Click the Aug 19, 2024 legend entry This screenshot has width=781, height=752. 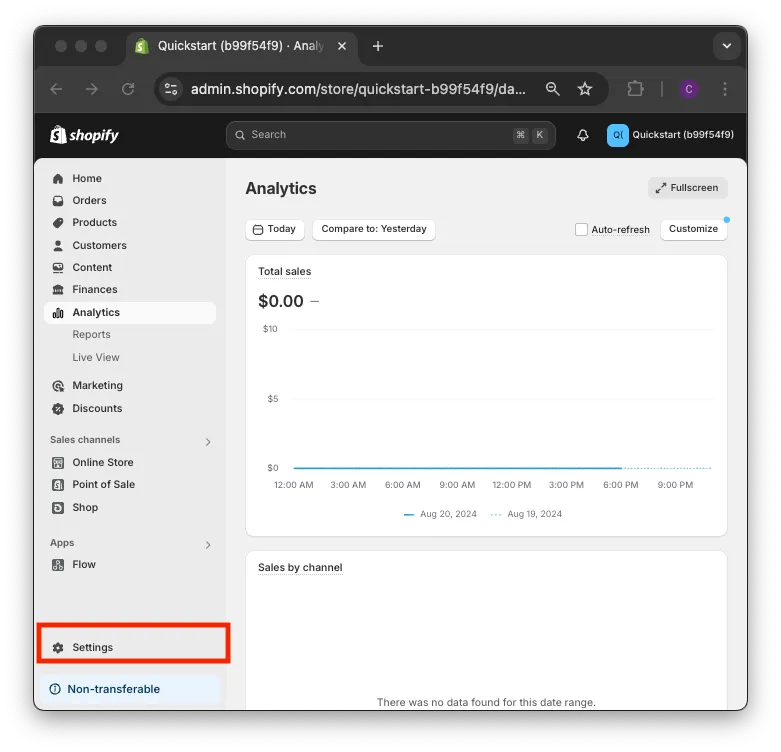tap(526, 514)
